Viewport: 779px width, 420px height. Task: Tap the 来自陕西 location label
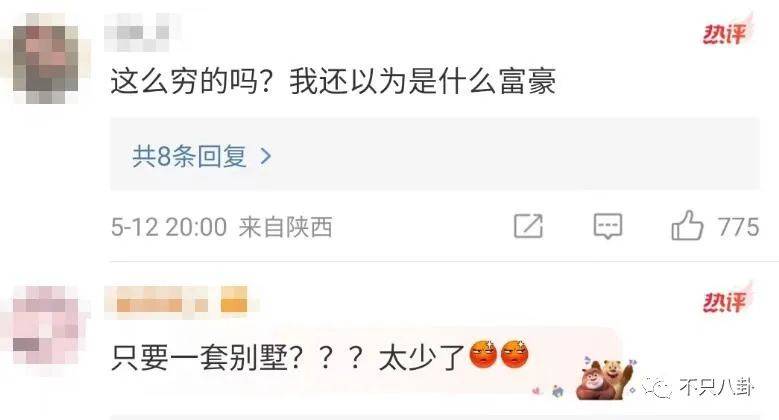[286, 227]
